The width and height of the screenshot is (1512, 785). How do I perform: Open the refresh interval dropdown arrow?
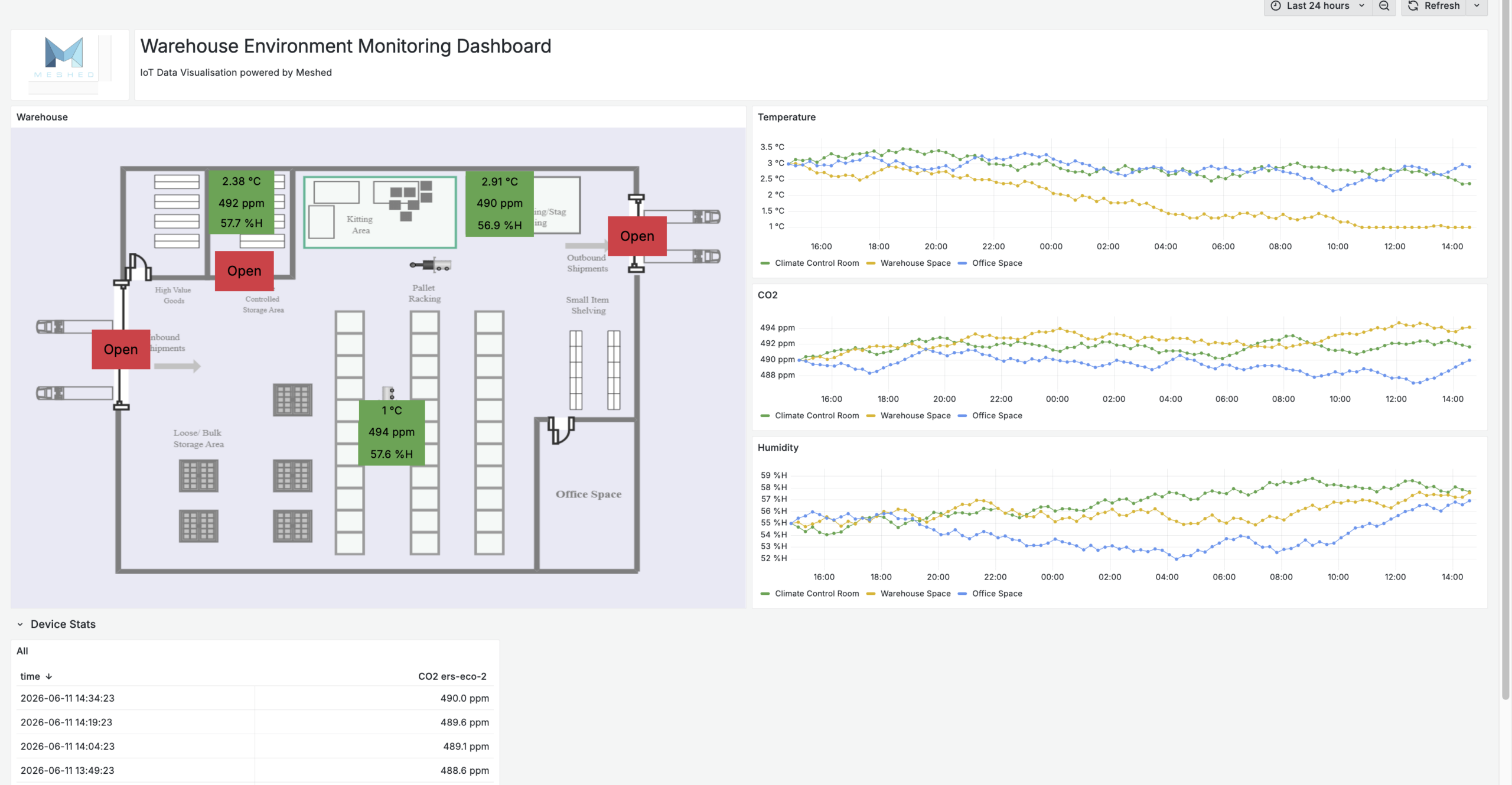click(x=1477, y=6)
